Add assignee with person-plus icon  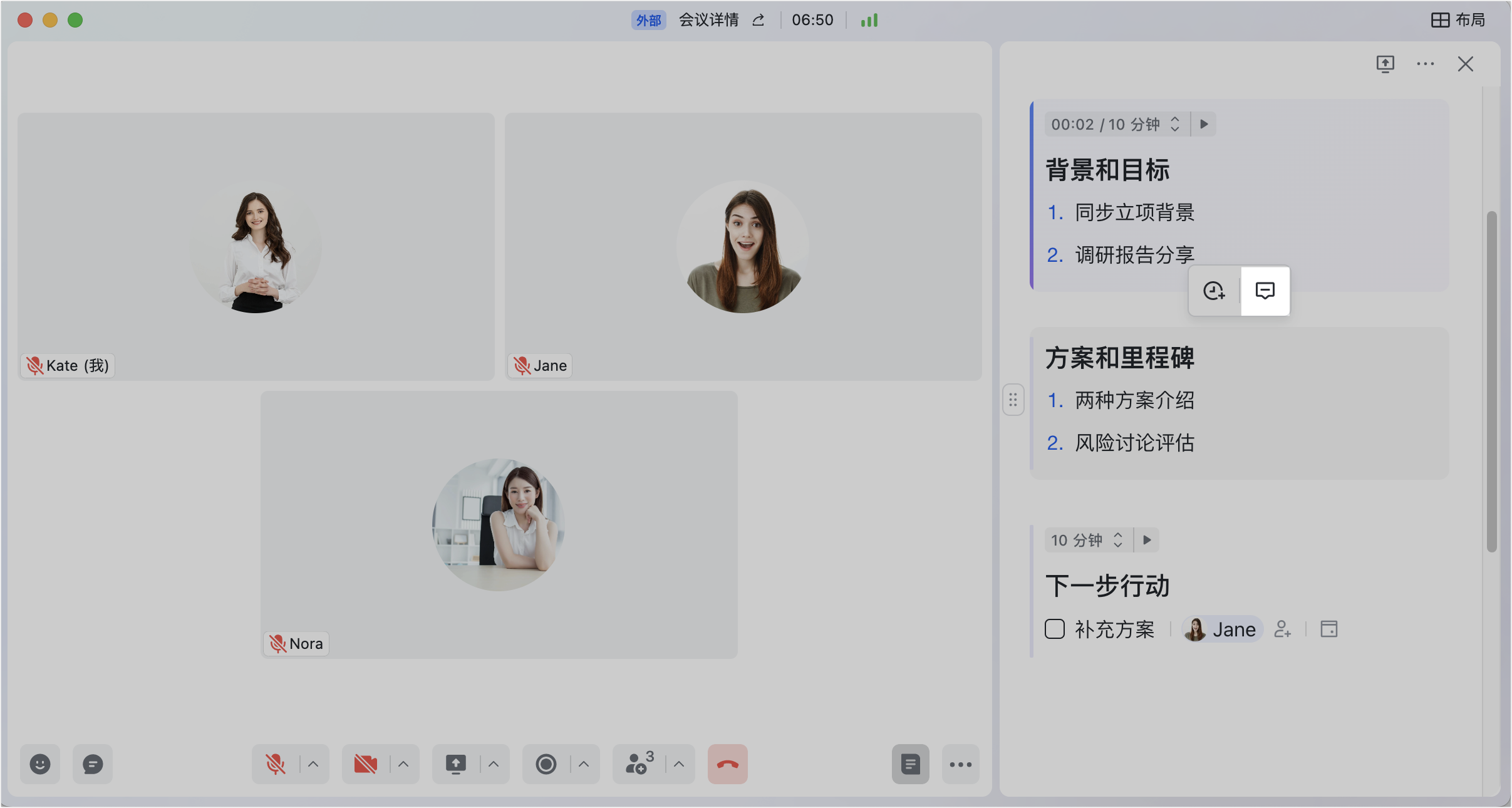pos(1283,629)
